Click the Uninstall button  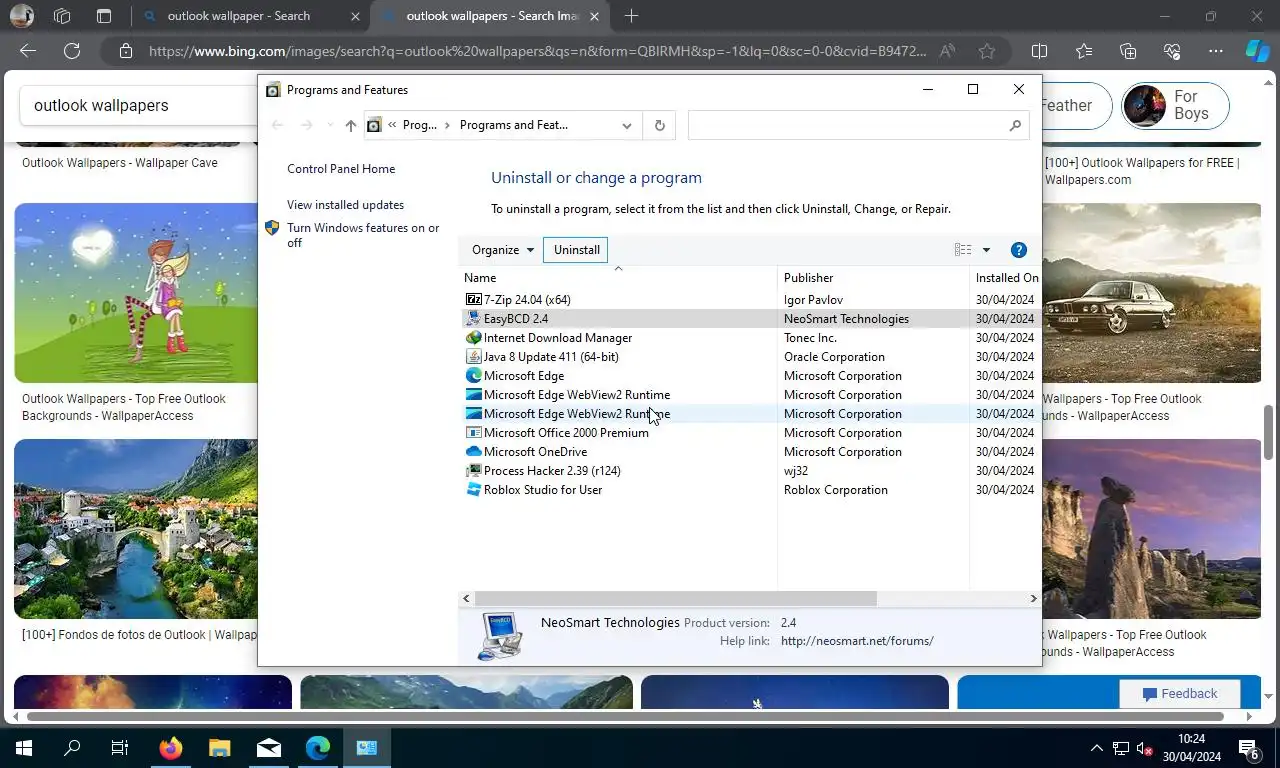(577, 250)
